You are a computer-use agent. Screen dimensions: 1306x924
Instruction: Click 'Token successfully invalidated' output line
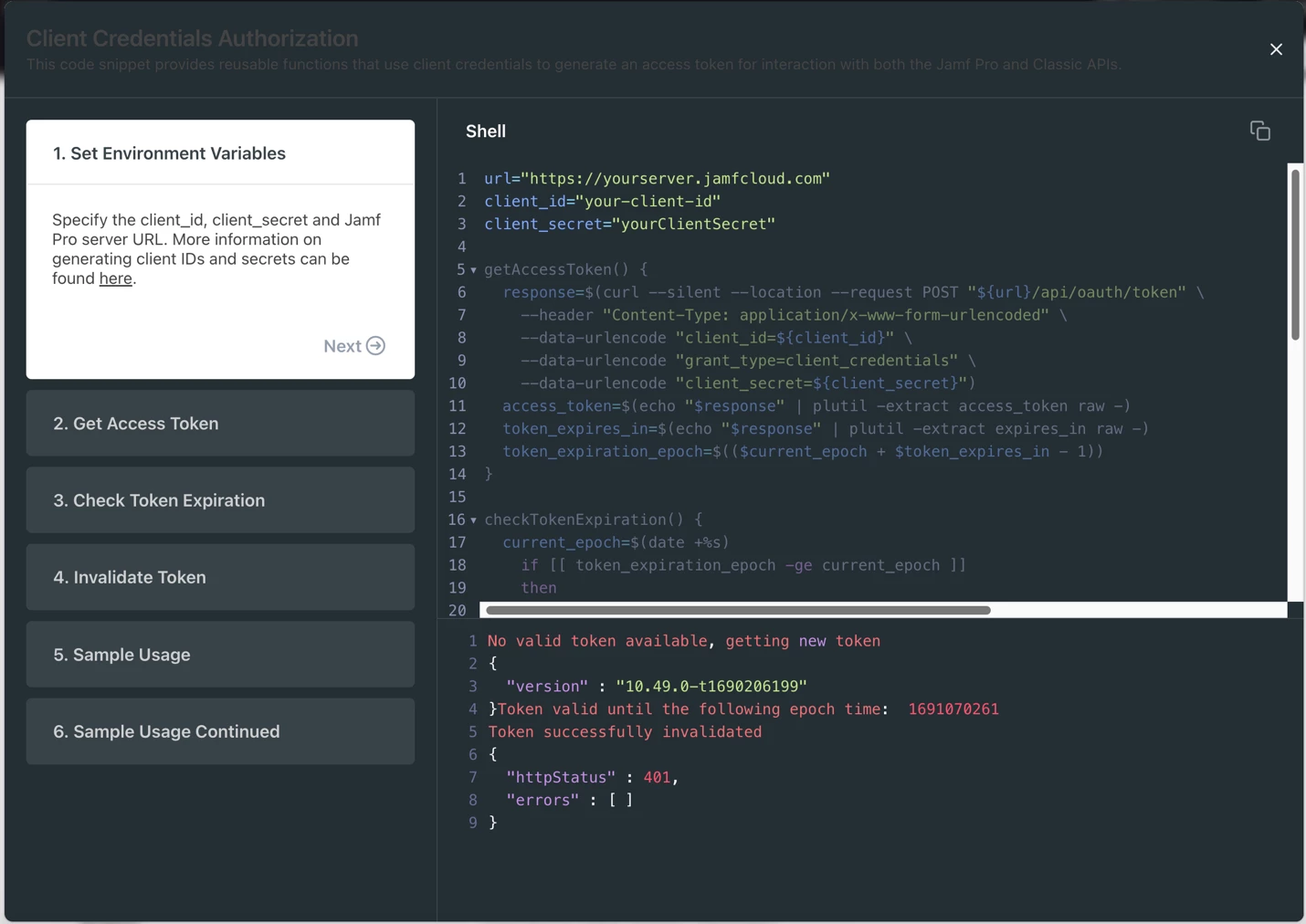(x=625, y=732)
